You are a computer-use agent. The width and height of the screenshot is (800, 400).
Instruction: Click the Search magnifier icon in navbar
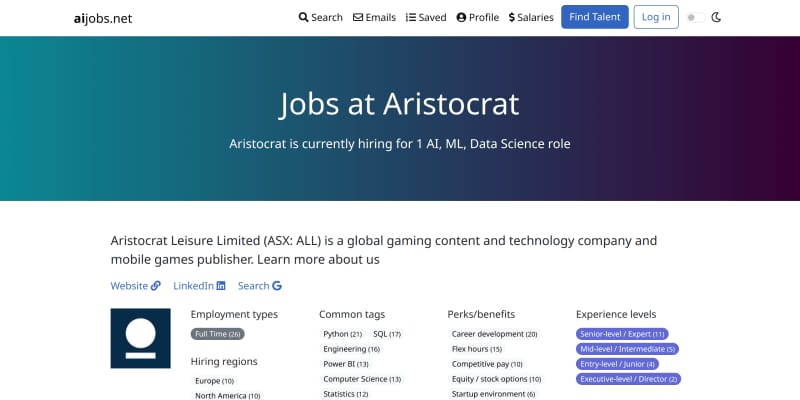pos(304,17)
